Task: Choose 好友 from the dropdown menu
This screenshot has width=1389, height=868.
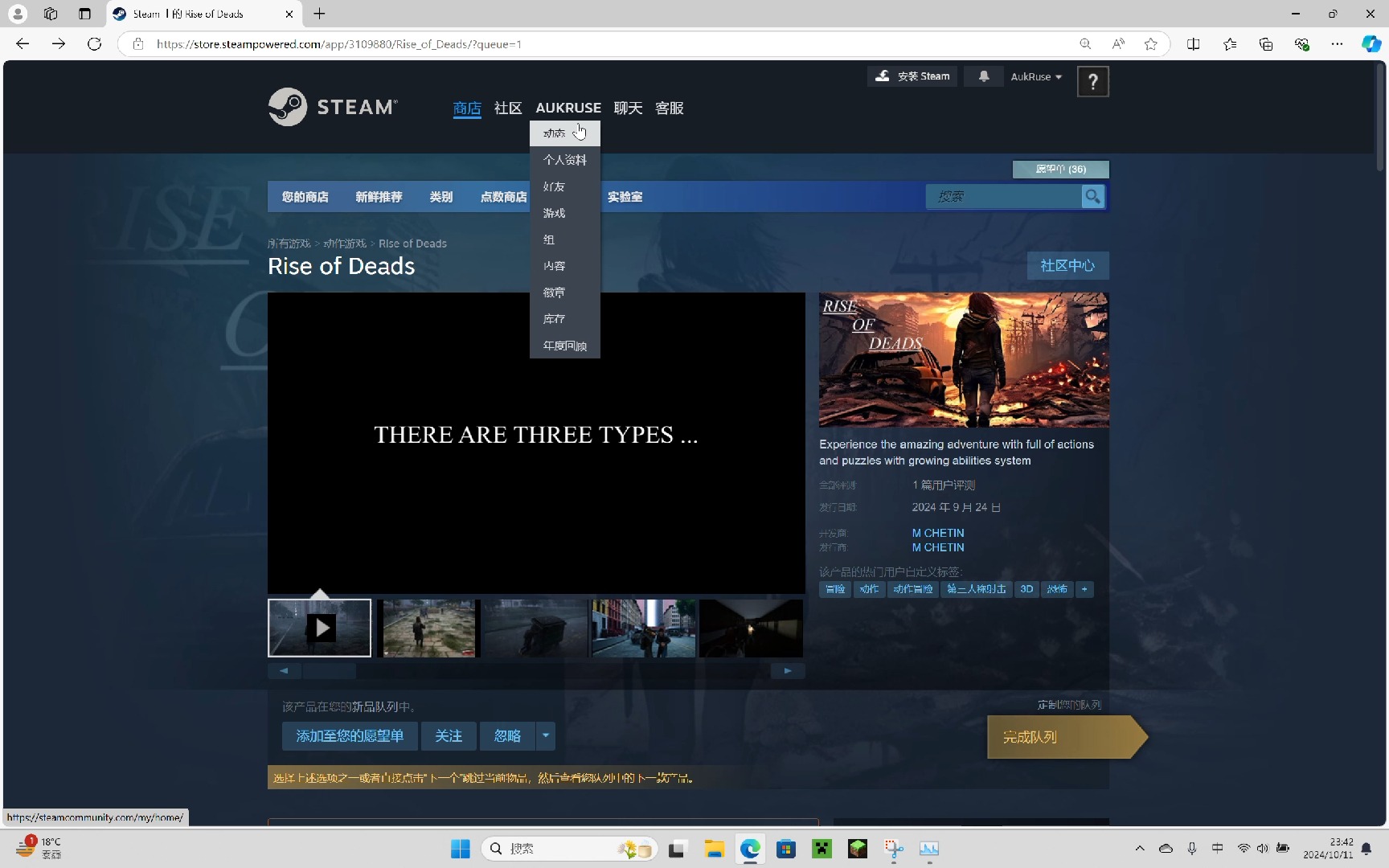Action: 564,186
